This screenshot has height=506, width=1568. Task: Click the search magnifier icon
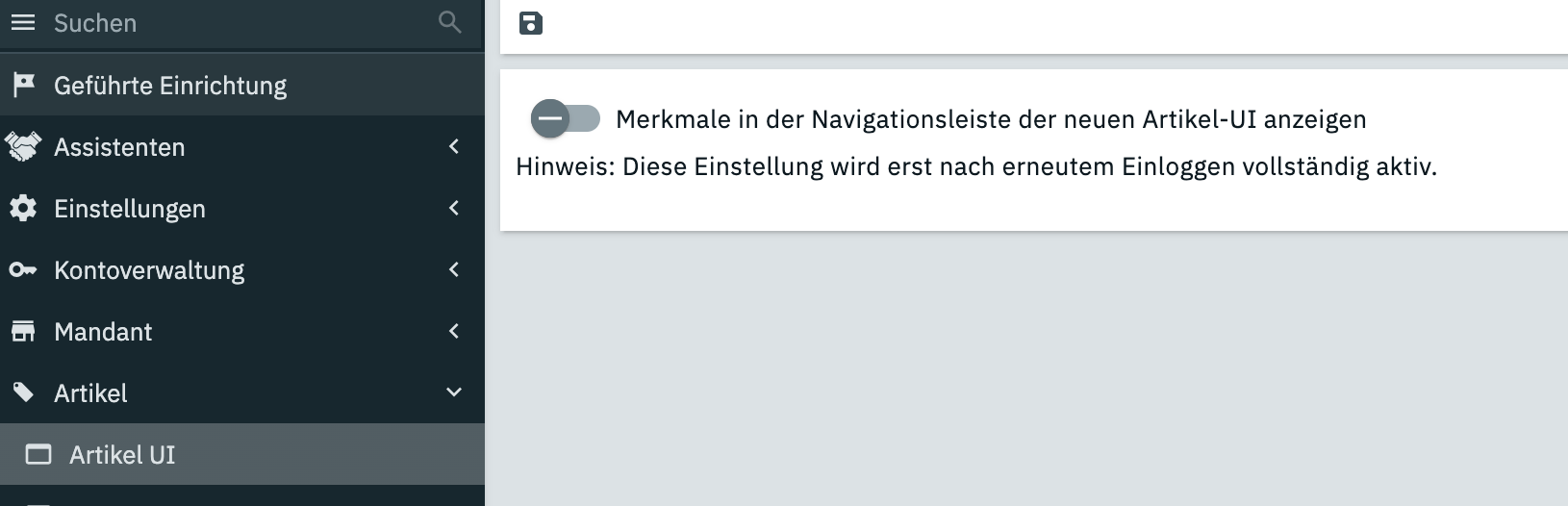pyautogui.click(x=449, y=22)
